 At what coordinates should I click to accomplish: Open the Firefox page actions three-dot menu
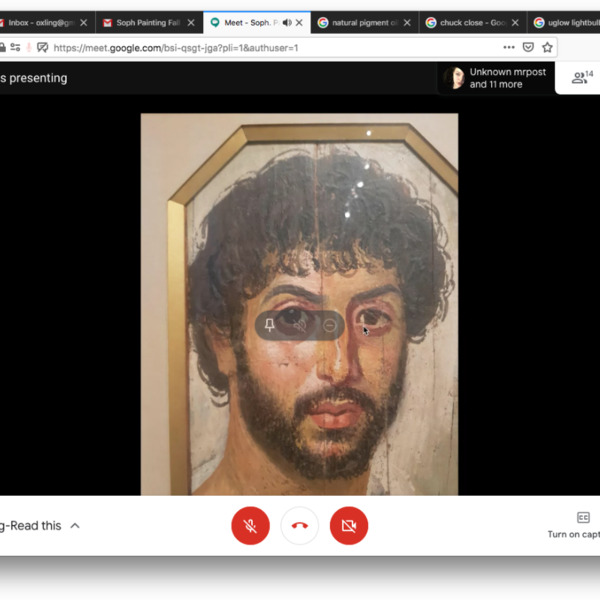point(509,47)
